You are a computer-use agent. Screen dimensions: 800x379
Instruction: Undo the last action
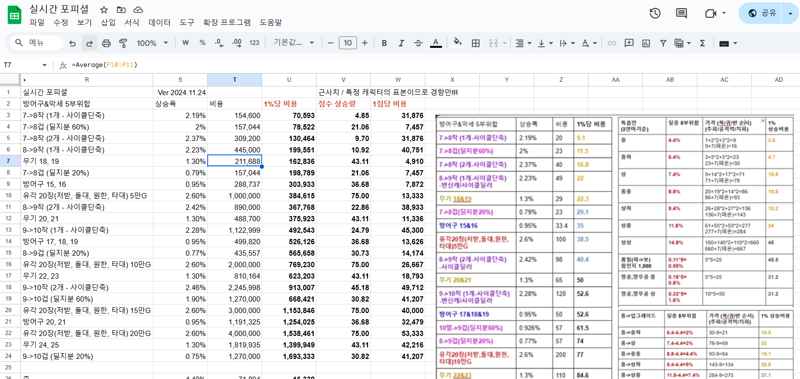click(x=72, y=43)
